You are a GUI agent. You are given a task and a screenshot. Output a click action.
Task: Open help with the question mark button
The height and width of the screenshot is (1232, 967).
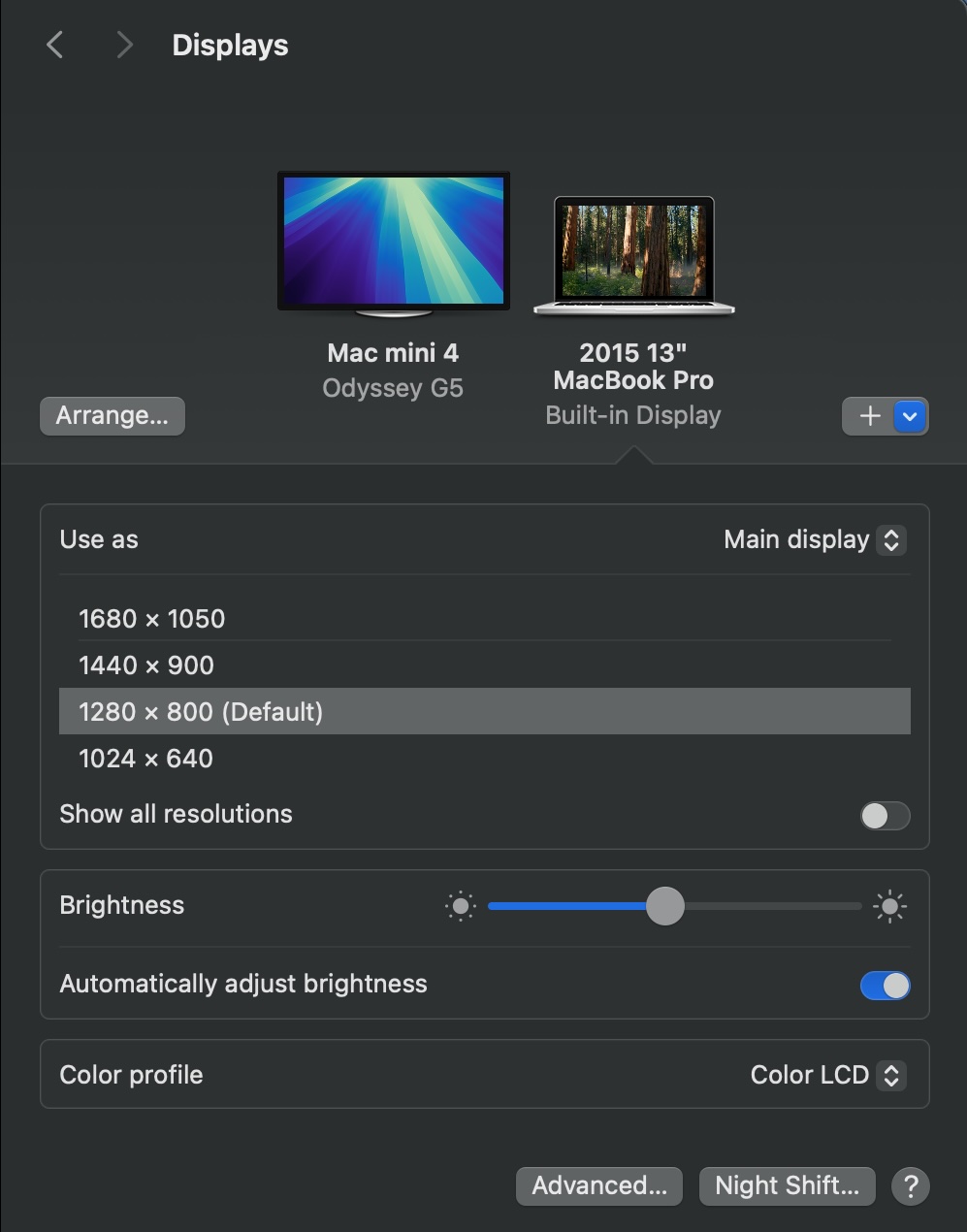910,1185
